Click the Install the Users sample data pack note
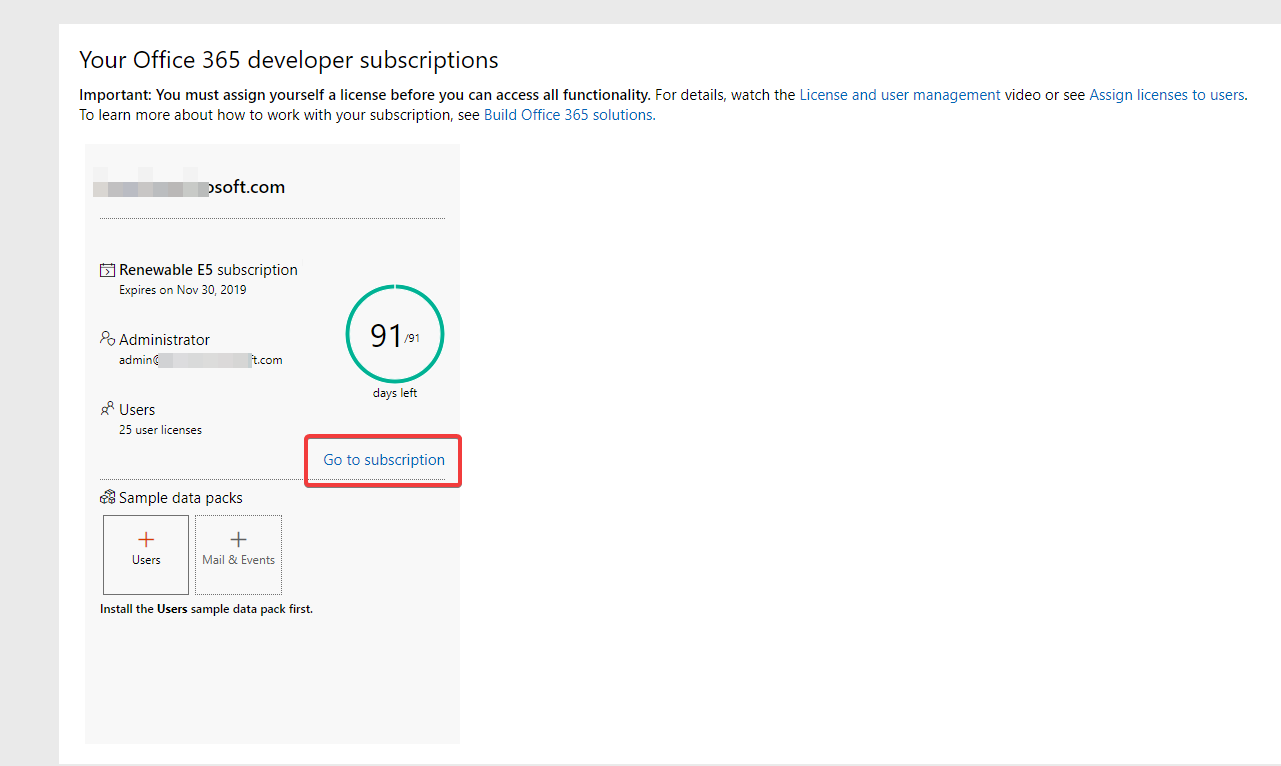 pyautogui.click(x=206, y=609)
